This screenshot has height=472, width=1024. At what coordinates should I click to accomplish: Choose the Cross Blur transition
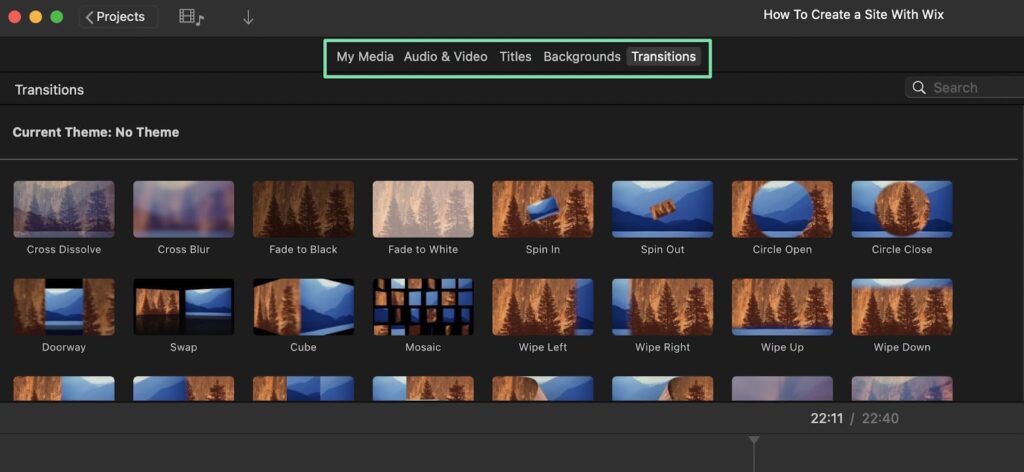coord(184,209)
